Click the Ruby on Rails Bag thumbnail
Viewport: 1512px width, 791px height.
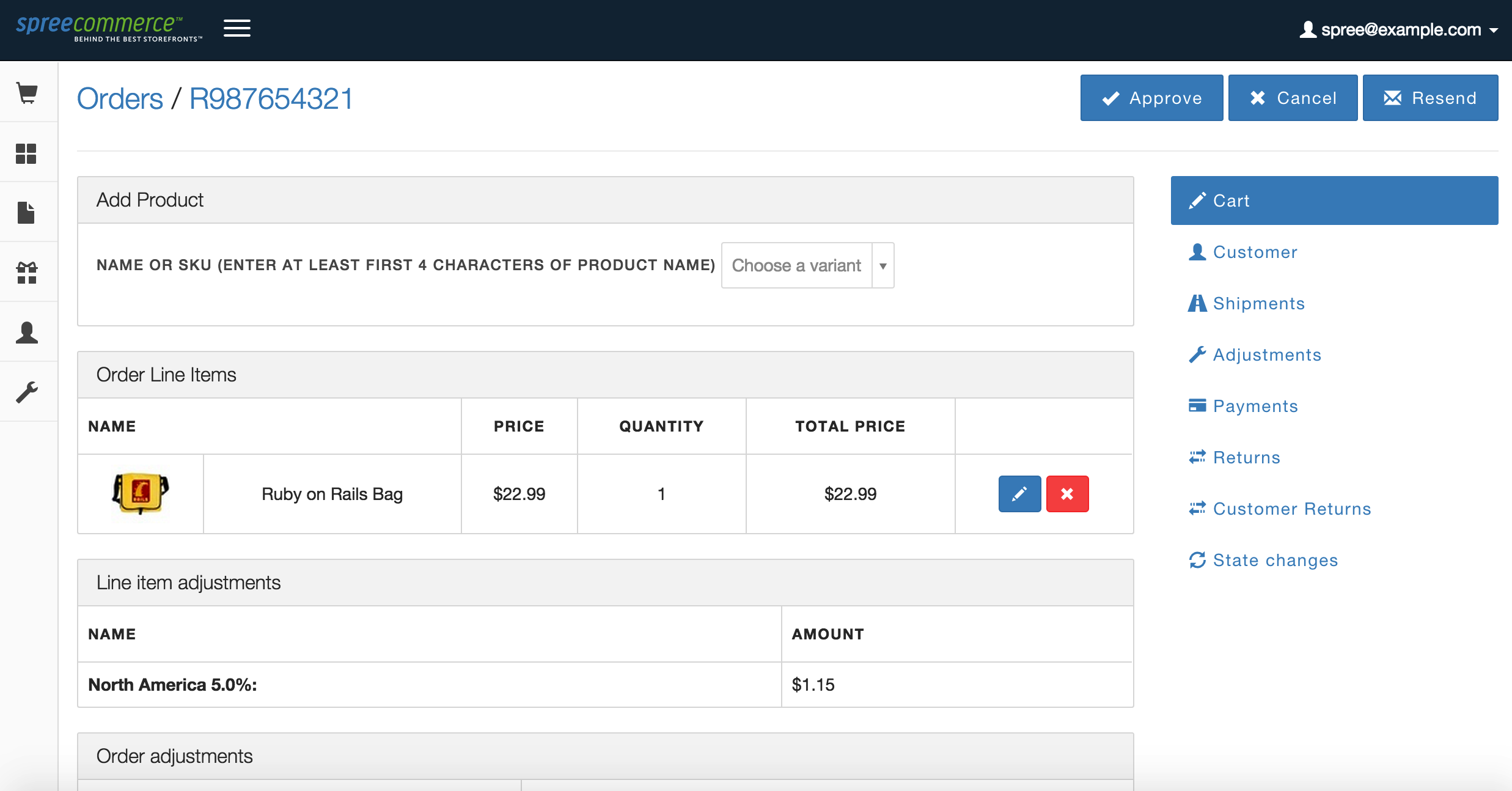141,494
